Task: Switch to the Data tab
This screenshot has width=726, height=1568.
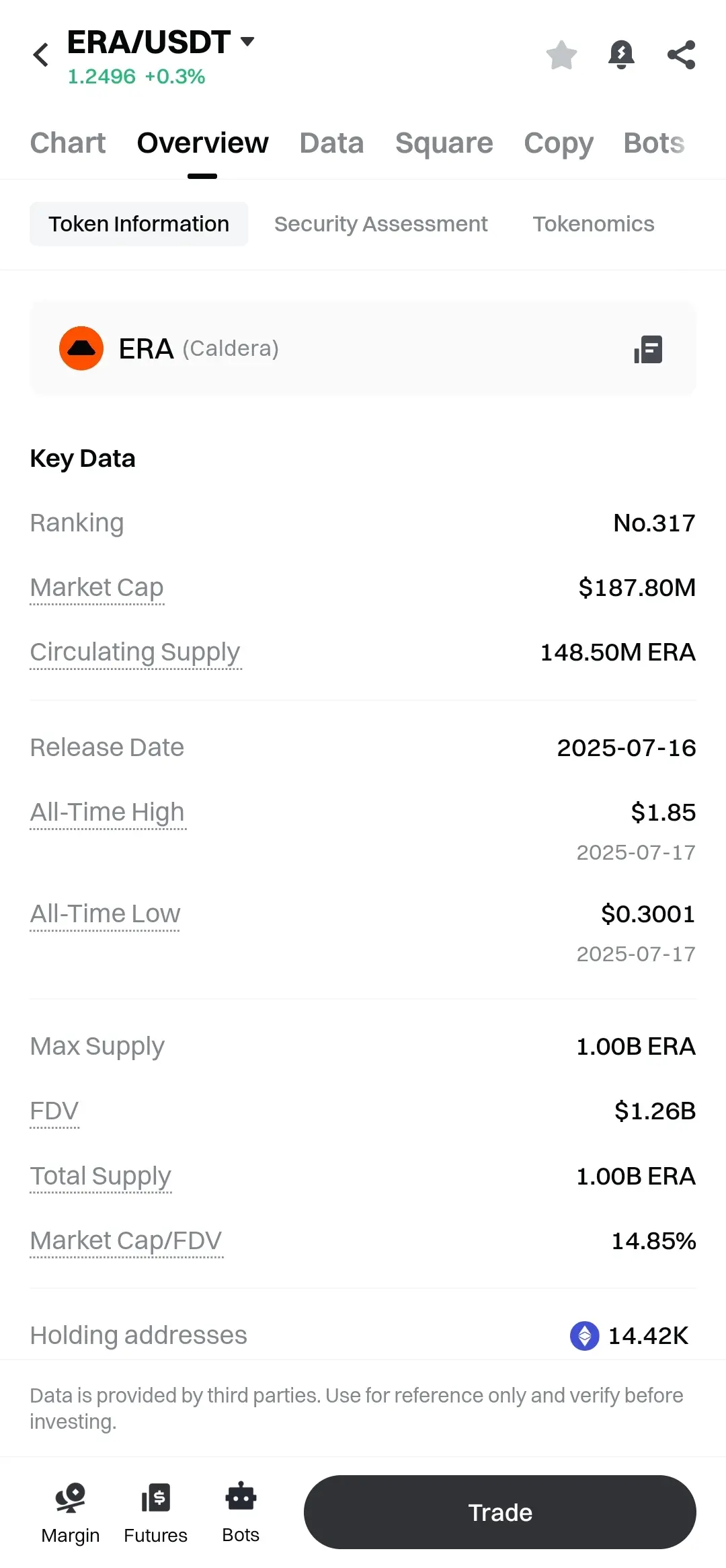Action: coord(331,143)
